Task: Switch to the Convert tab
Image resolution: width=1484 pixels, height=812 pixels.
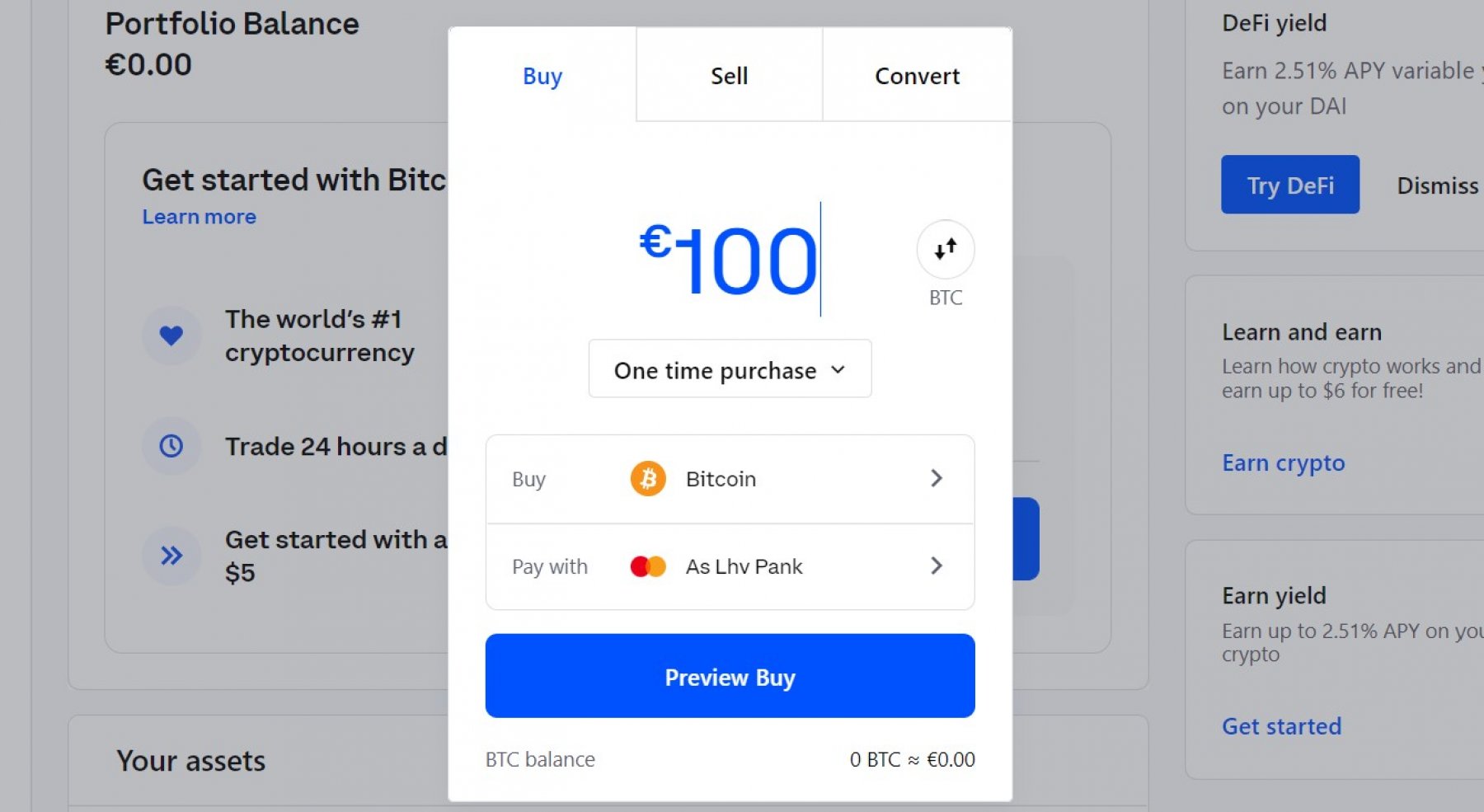Action: 917,76
